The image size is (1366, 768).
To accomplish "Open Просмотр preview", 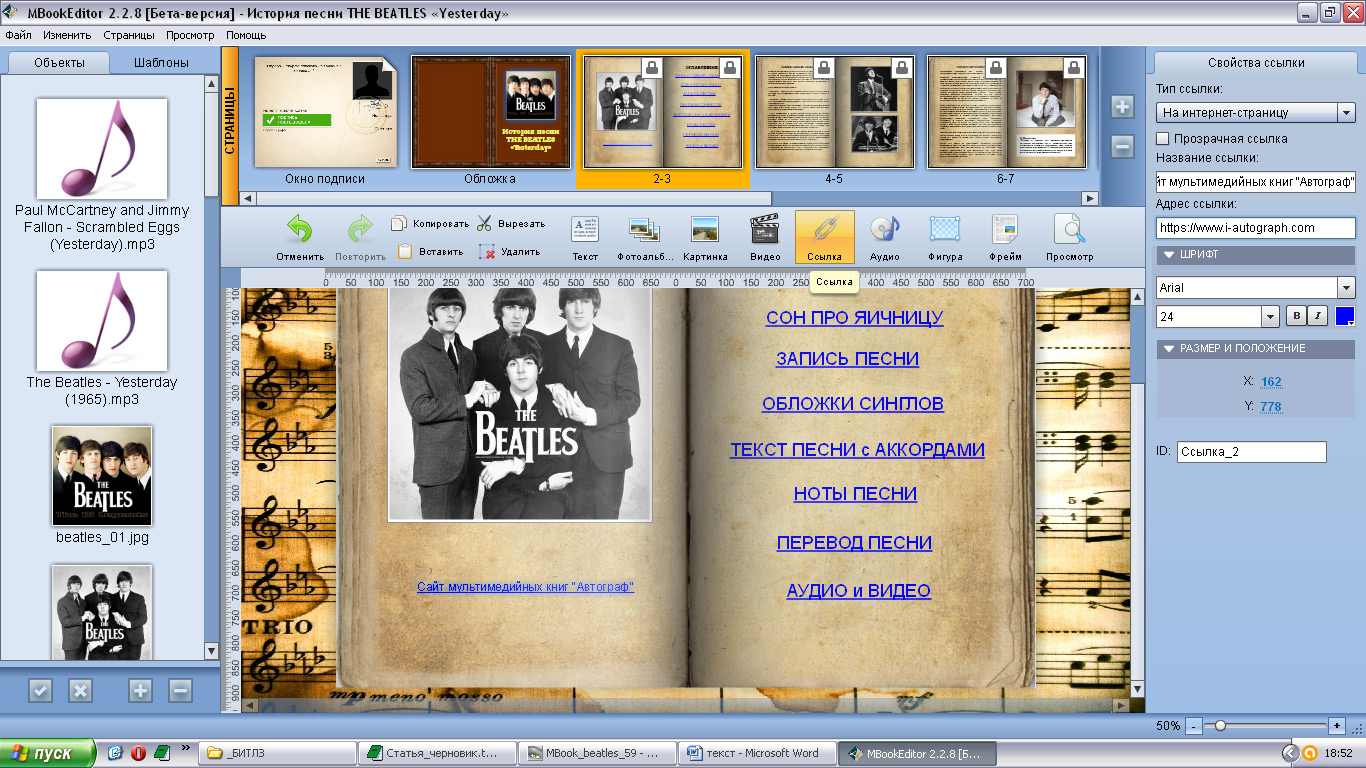I will coord(1069,238).
